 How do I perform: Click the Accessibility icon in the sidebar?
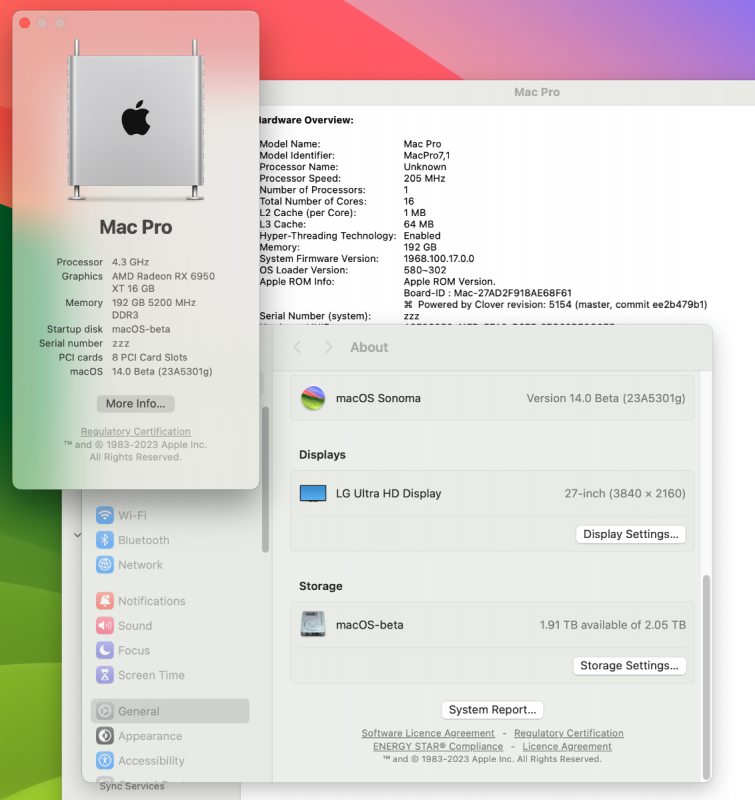click(105, 761)
